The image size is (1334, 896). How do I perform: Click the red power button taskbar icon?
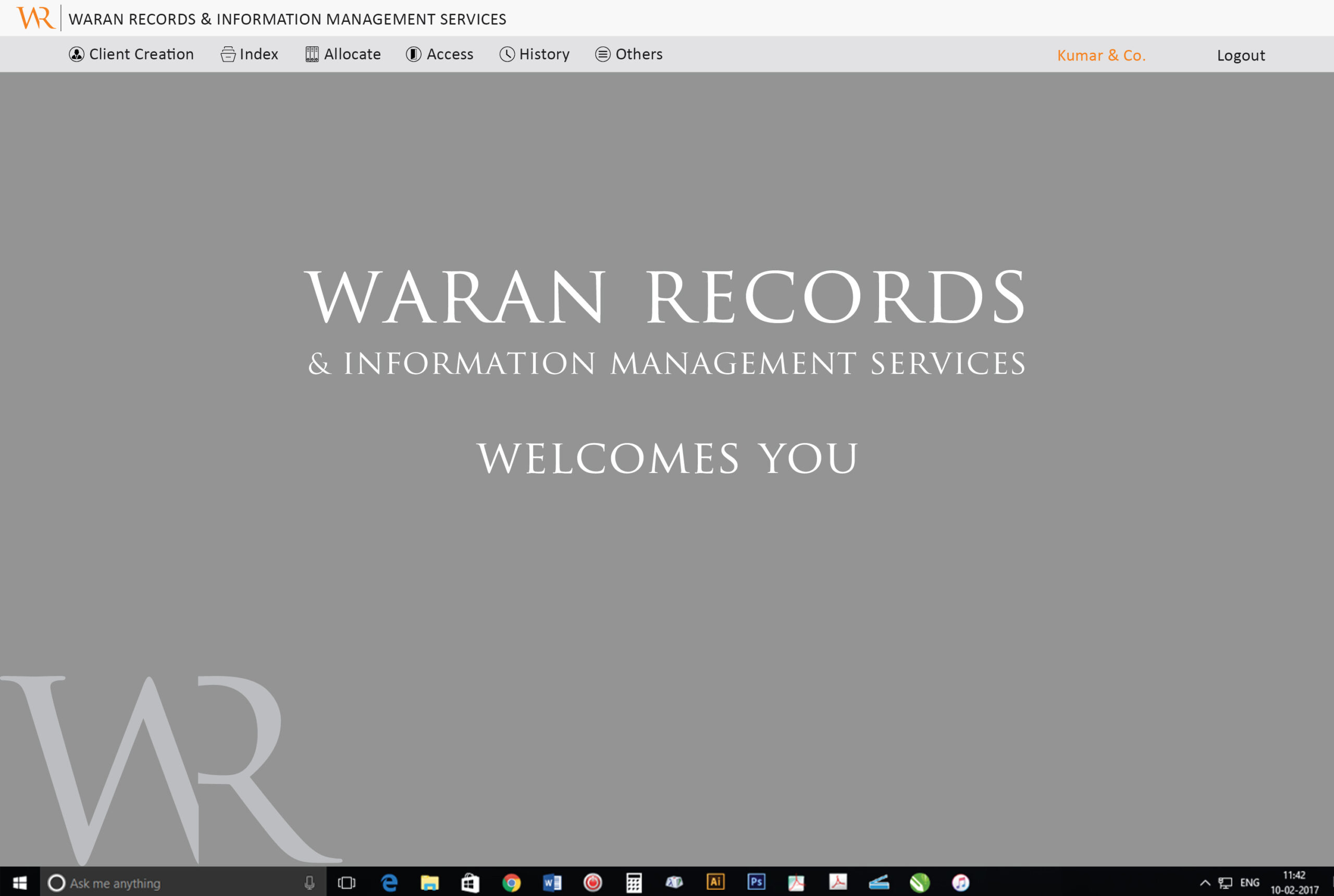click(x=592, y=883)
